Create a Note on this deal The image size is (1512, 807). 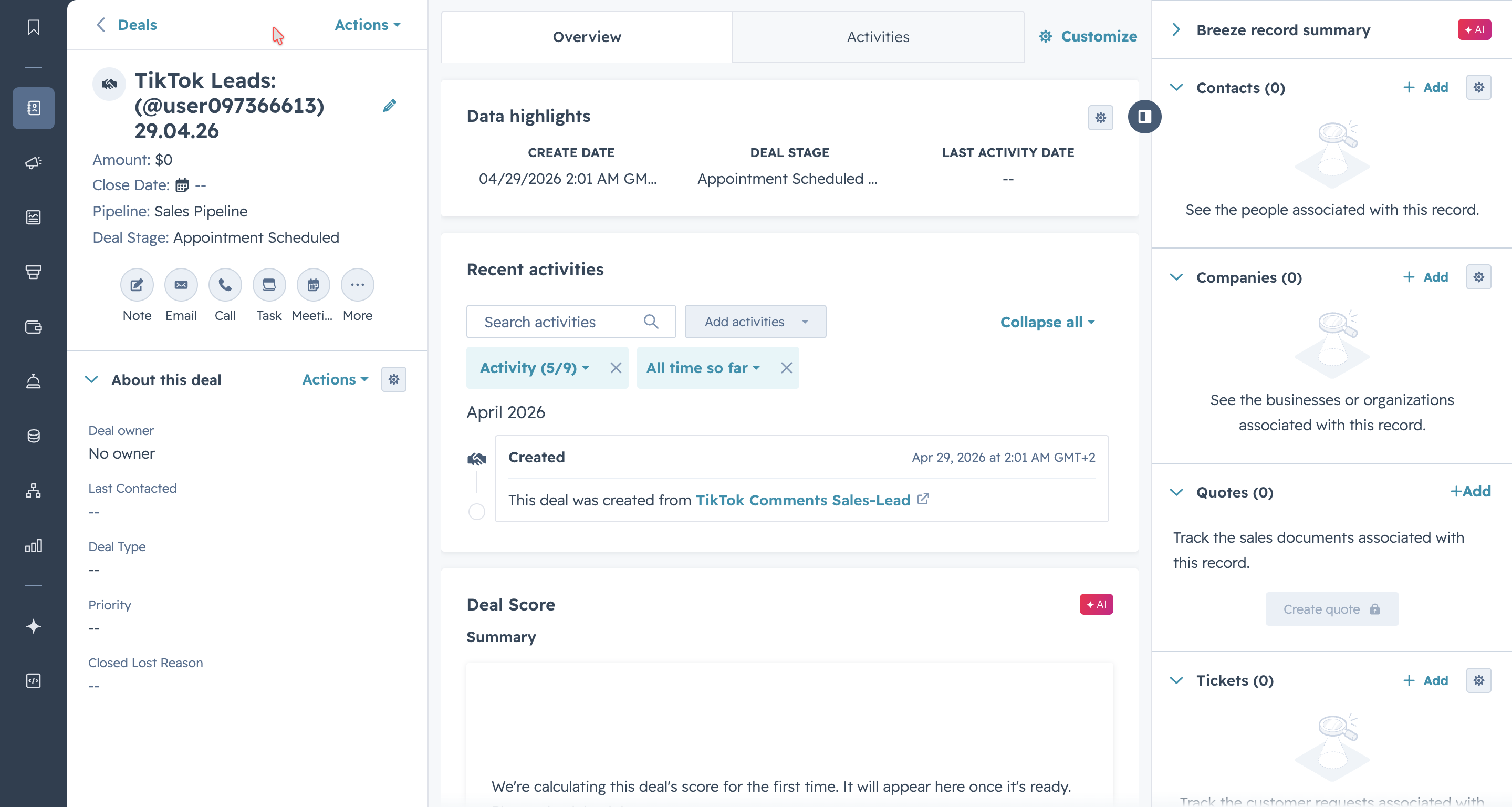tap(137, 285)
